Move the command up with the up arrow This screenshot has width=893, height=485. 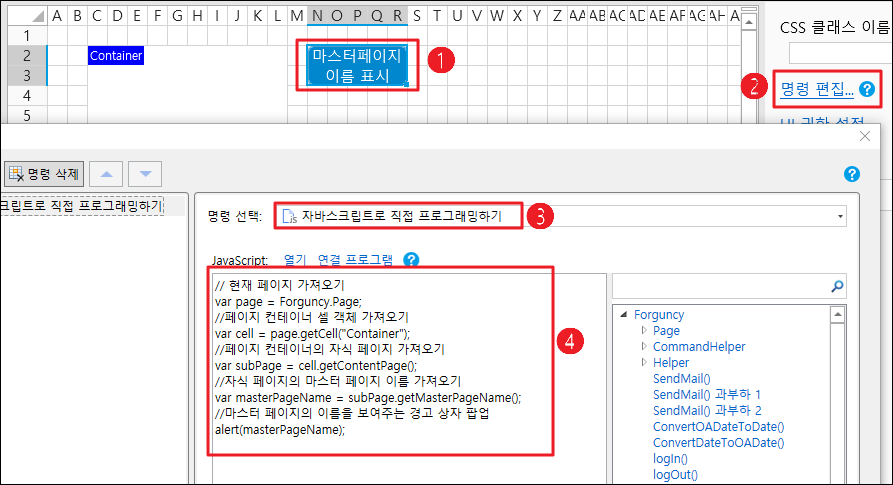tap(108, 174)
